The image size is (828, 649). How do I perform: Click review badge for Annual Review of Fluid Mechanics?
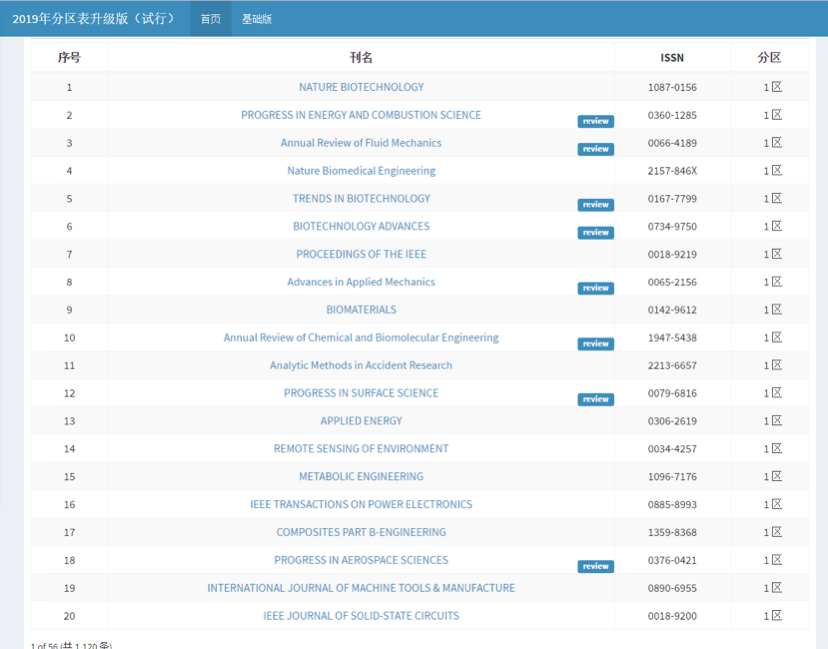coord(595,149)
